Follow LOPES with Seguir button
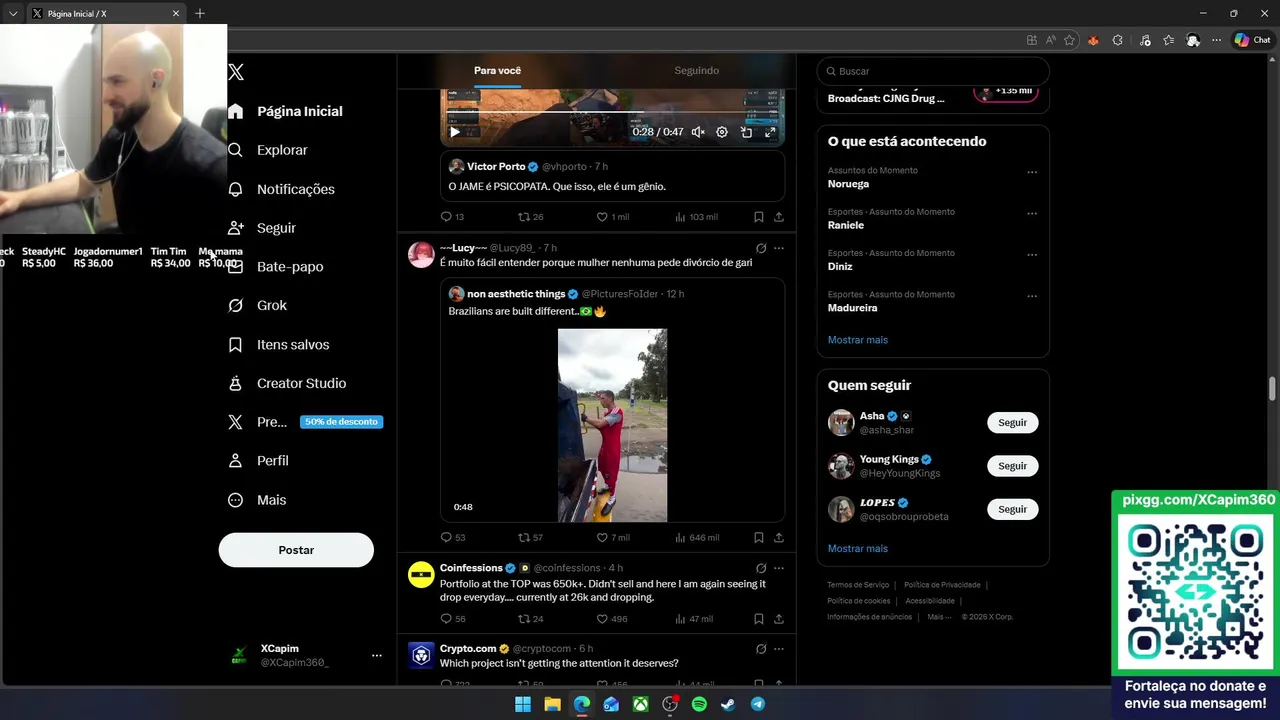 pyautogui.click(x=1012, y=509)
